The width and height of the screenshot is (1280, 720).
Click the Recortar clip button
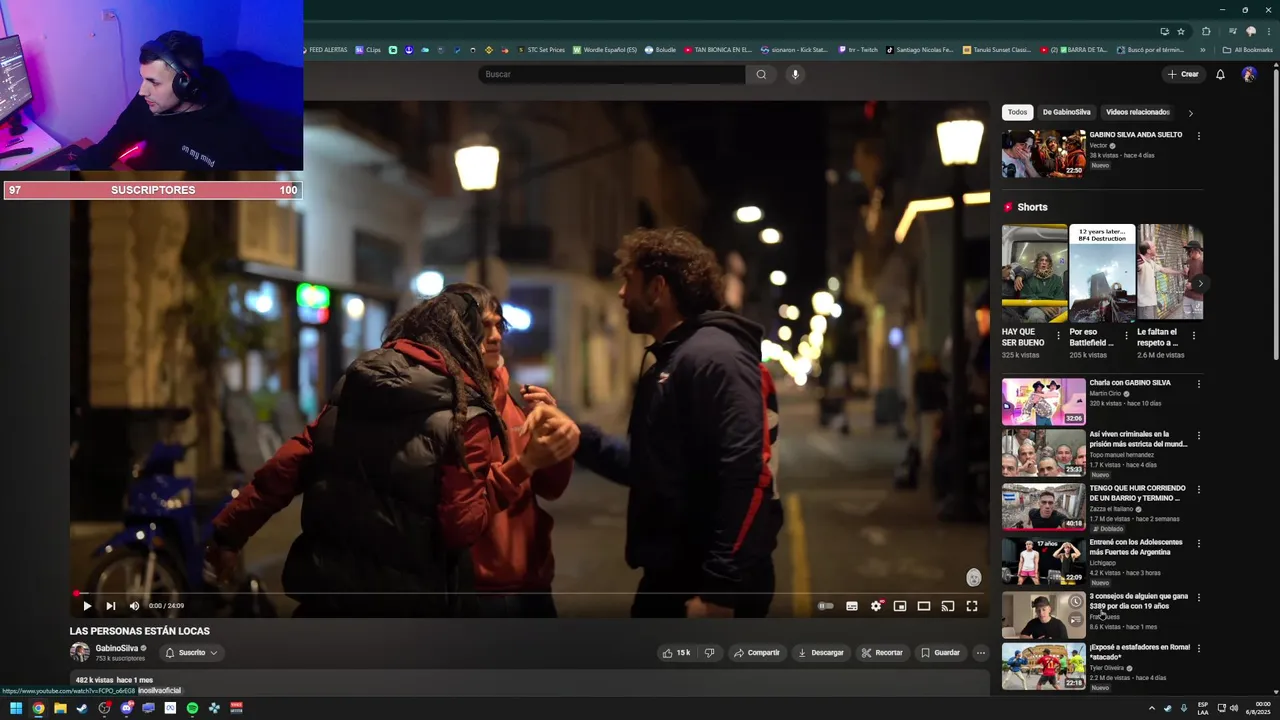pyautogui.click(x=882, y=653)
